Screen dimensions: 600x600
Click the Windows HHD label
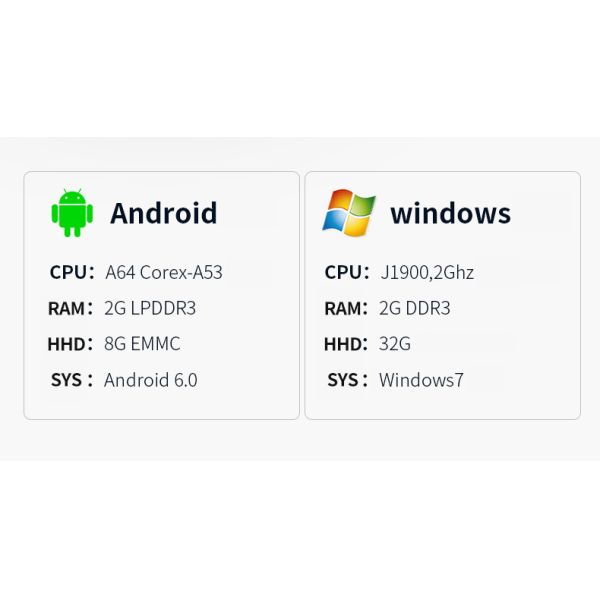(x=344, y=344)
